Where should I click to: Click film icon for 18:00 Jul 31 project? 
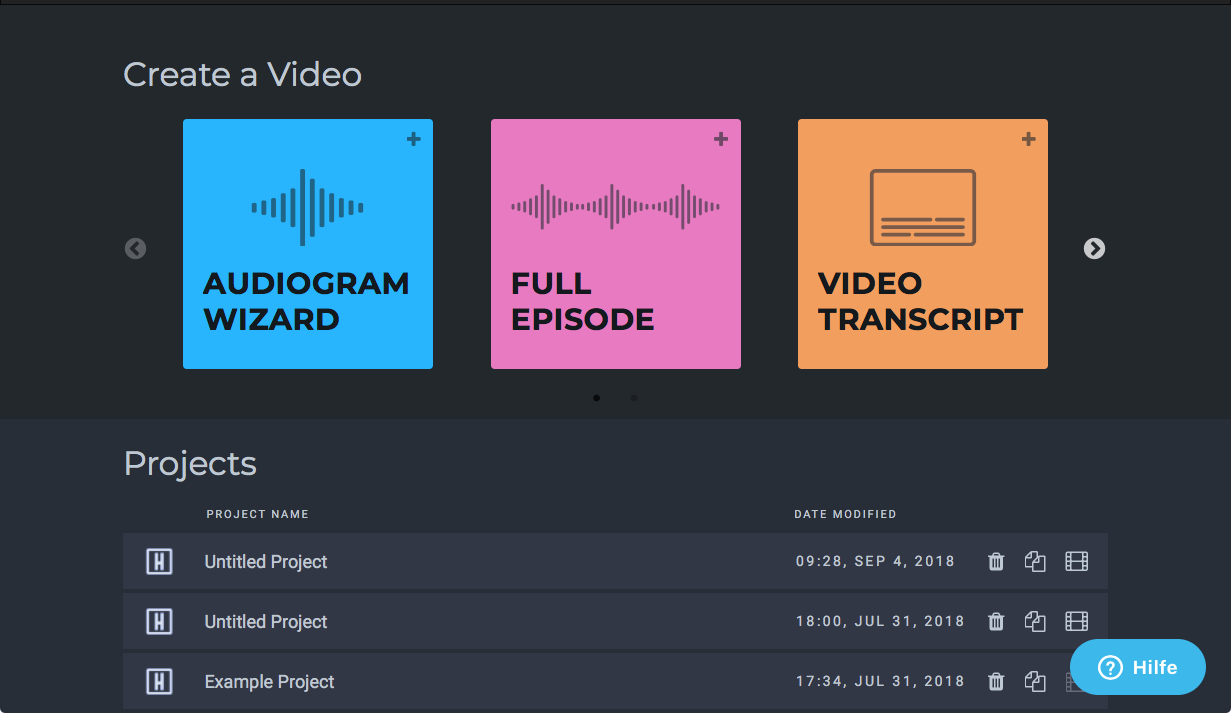[x=1076, y=622]
